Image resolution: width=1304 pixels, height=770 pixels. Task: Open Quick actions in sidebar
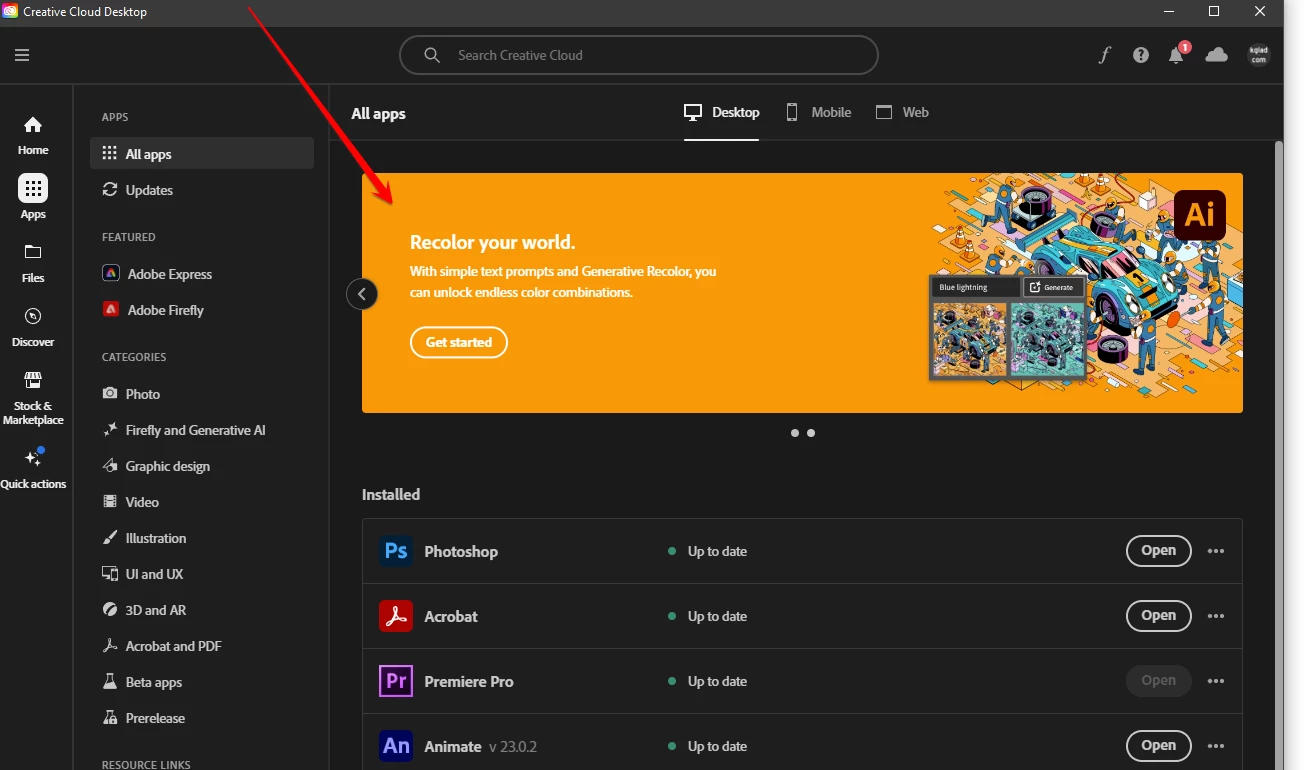click(x=33, y=469)
